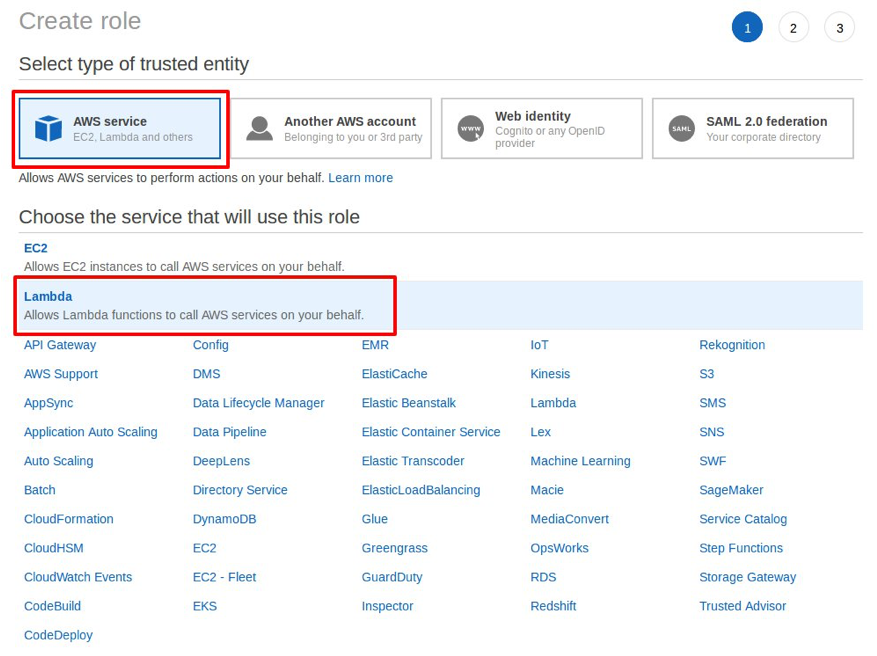Select OpsWorks service

coord(559,548)
